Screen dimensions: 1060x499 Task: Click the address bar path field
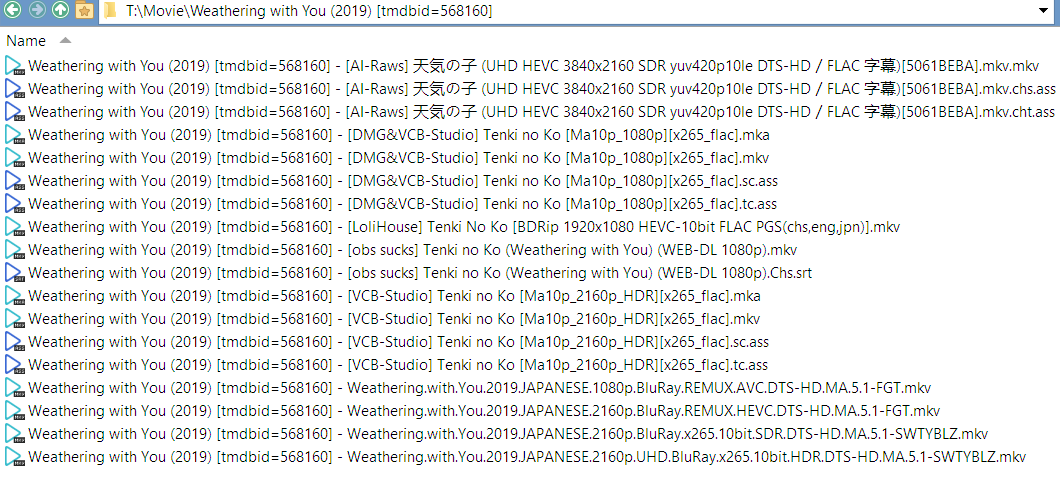point(578,11)
